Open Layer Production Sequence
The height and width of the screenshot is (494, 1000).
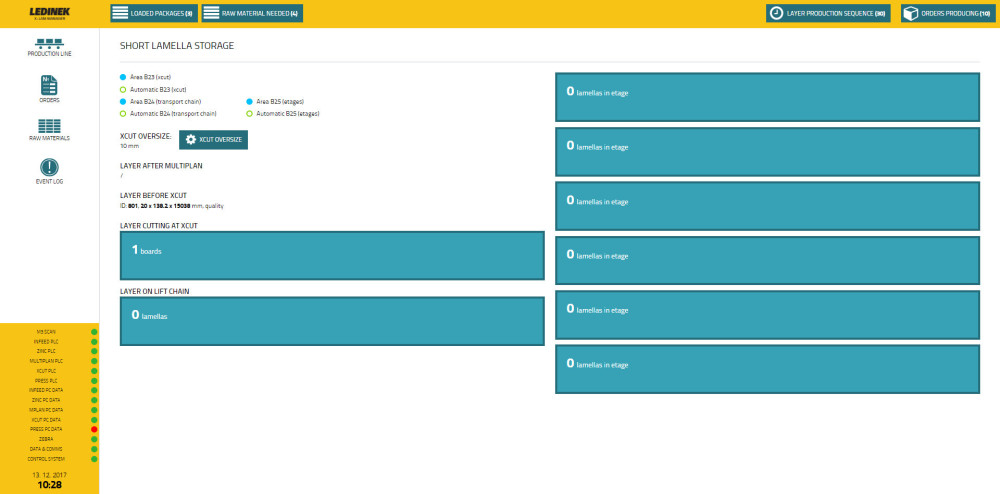827,13
